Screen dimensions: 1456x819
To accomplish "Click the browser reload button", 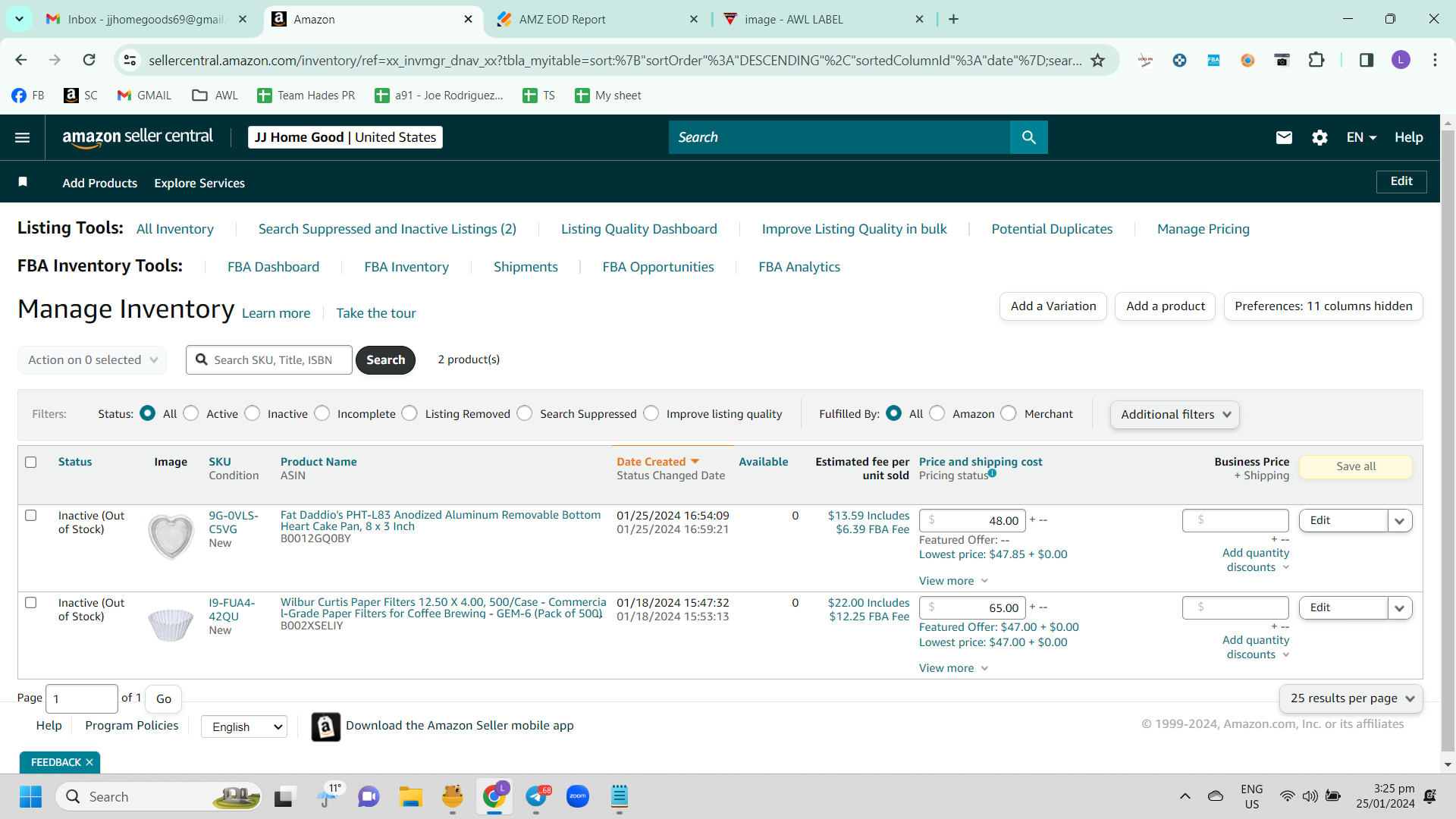I will click(x=89, y=60).
